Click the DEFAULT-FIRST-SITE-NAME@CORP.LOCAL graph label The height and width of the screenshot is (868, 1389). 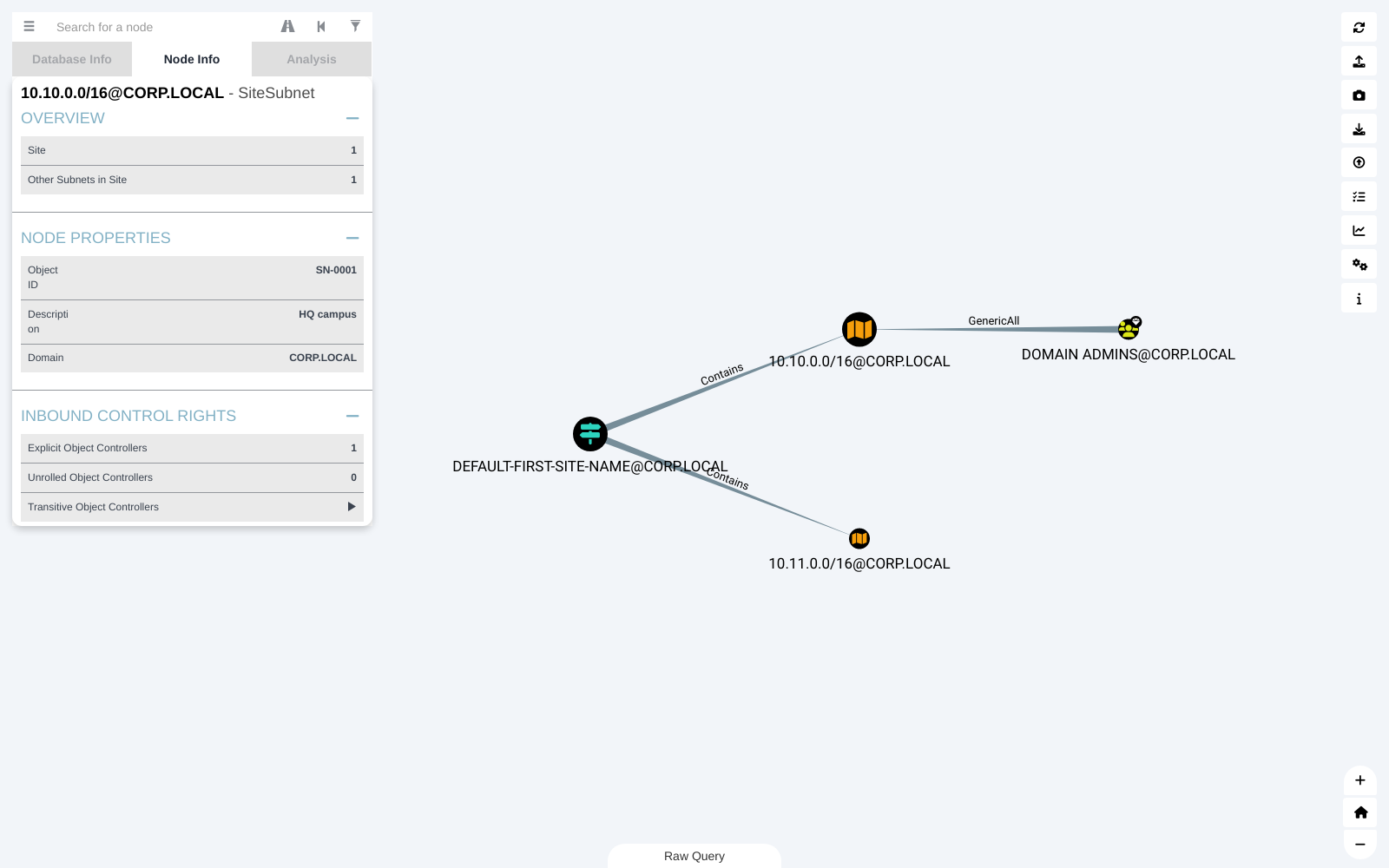pyautogui.click(x=590, y=466)
